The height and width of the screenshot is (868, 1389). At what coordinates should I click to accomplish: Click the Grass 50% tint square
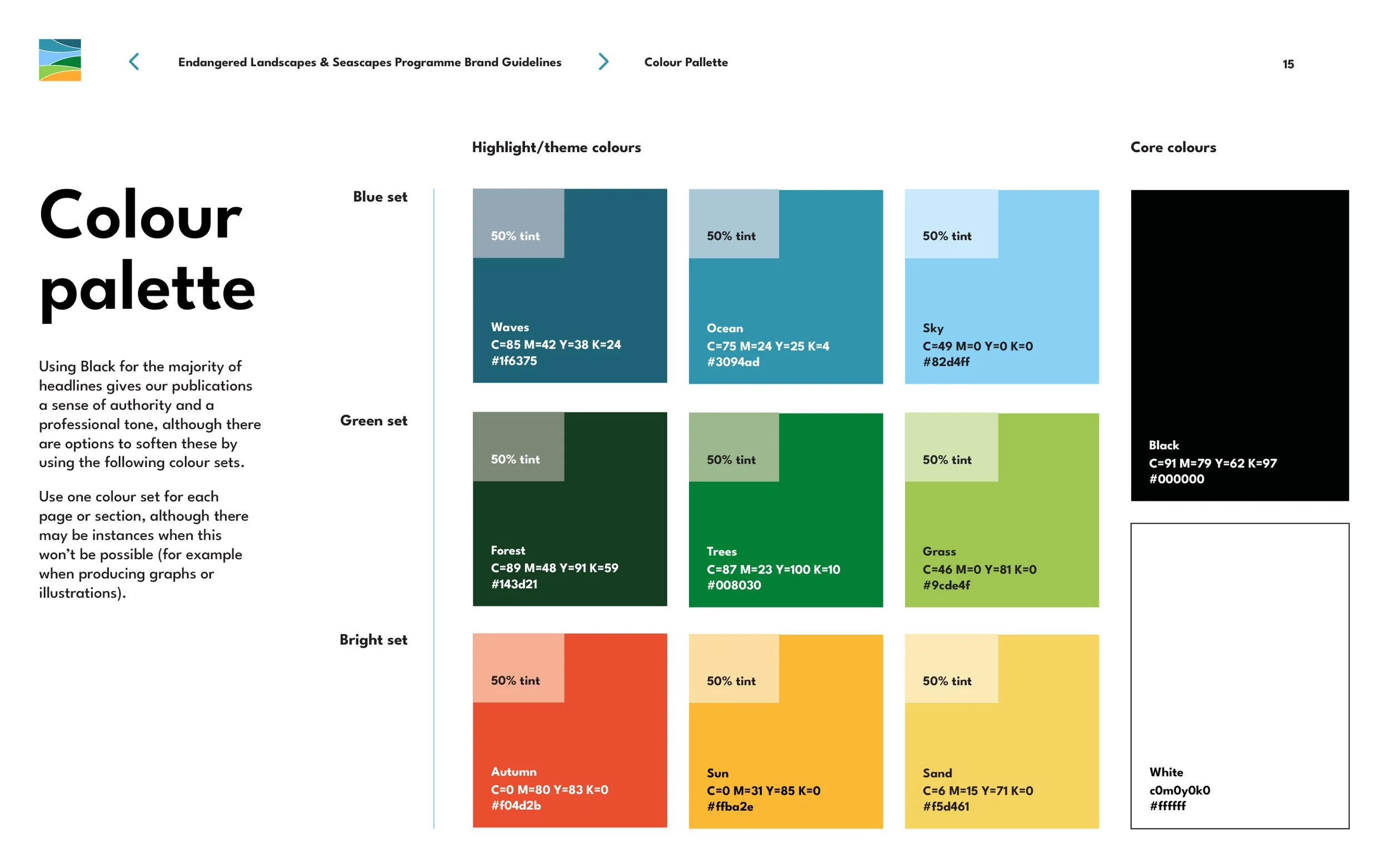[x=951, y=447]
